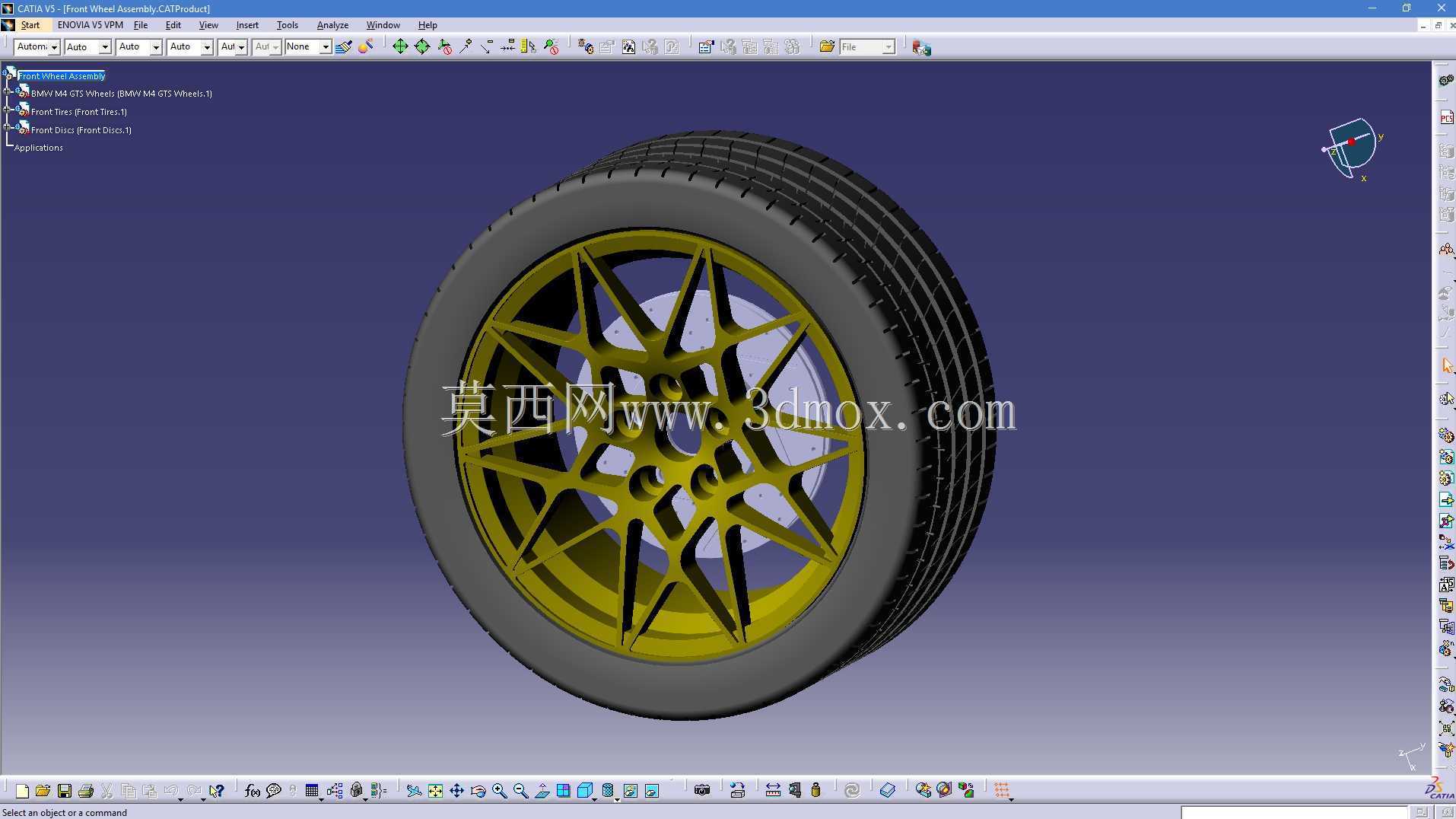The image size is (1456, 819).
Task: Click the PCS icon in right toolbar
Action: [1446, 117]
